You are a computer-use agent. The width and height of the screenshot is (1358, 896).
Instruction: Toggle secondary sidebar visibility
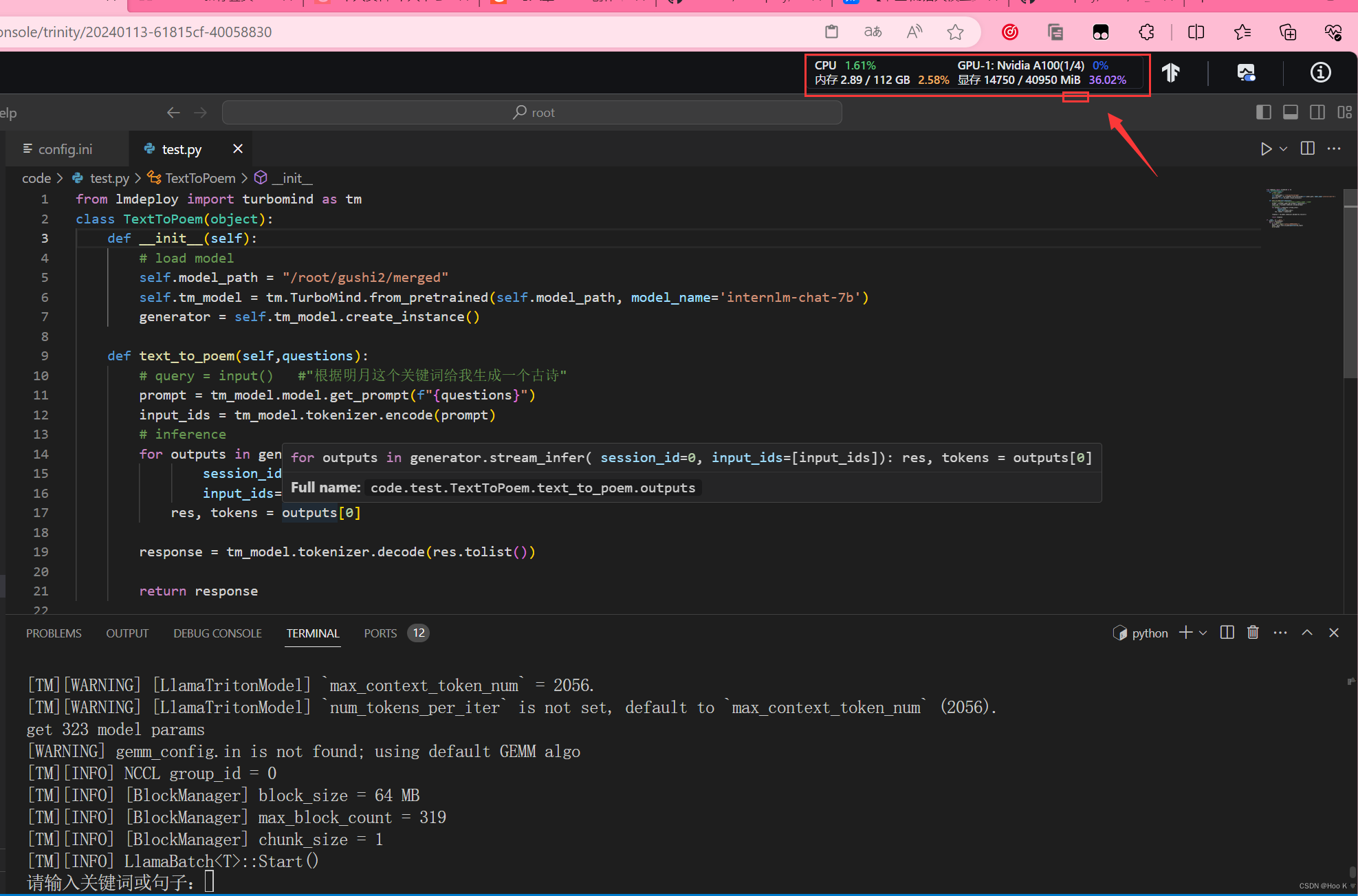pyautogui.click(x=1317, y=112)
